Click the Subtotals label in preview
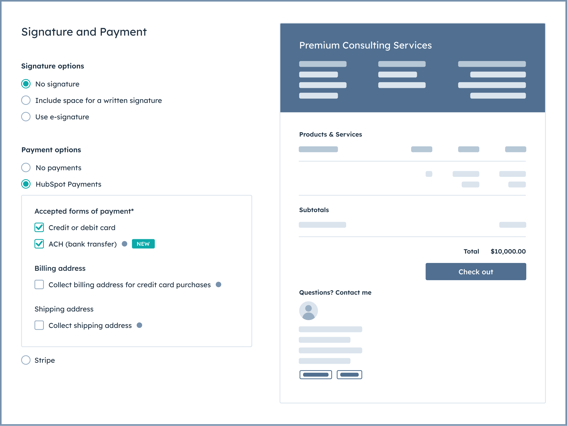This screenshot has width=567, height=426. 314,210
